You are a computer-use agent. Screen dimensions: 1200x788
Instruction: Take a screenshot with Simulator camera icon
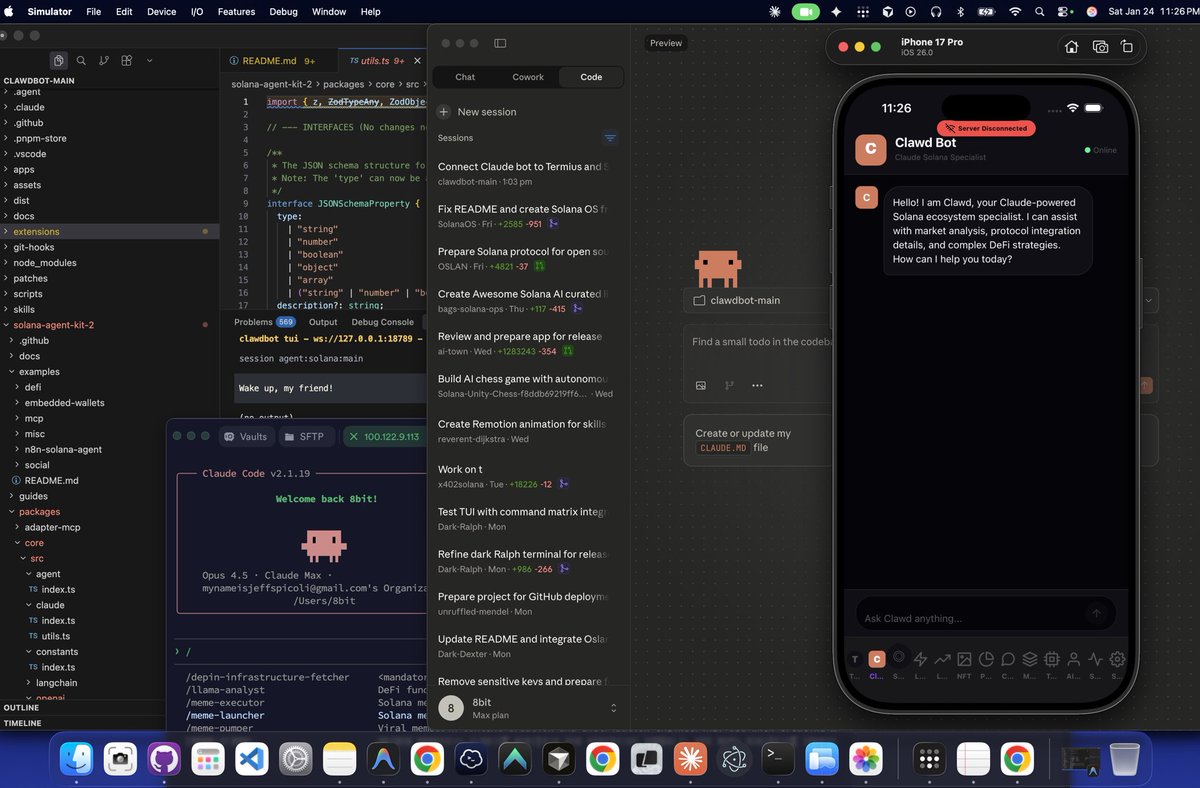[1100, 47]
